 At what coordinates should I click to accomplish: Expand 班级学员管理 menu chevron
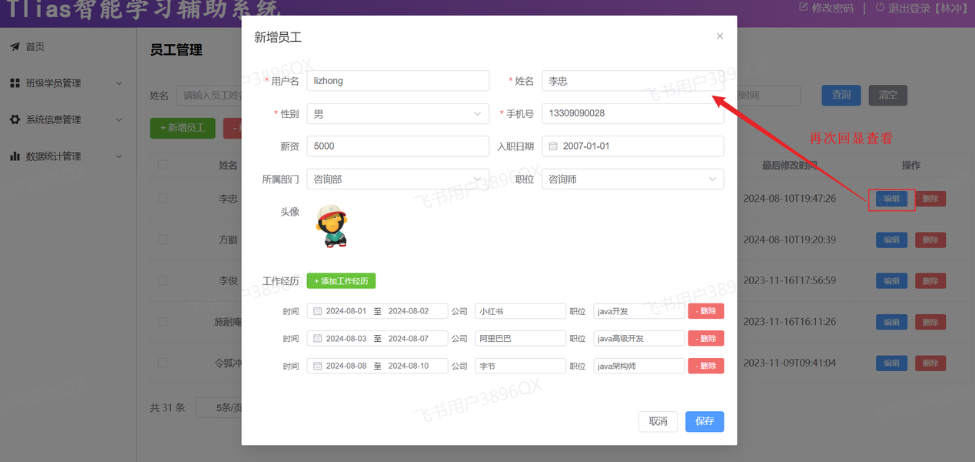click(x=119, y=83)
